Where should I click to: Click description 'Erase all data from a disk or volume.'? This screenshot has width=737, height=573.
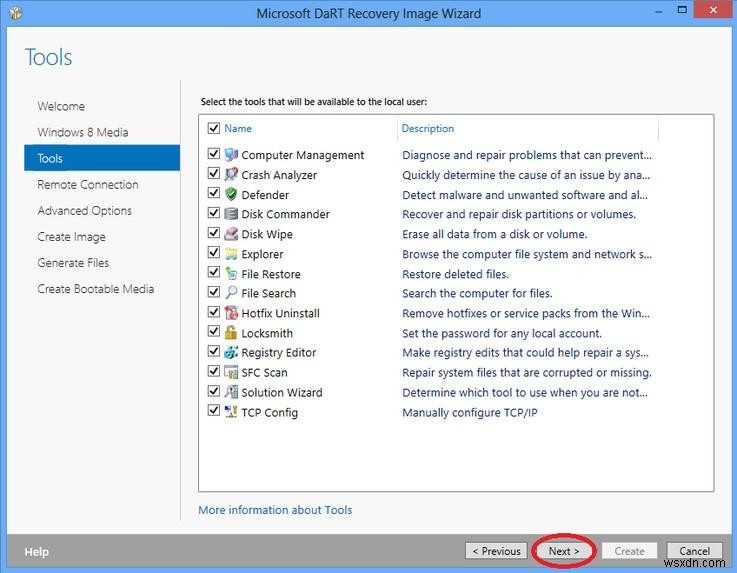(494, 234)
